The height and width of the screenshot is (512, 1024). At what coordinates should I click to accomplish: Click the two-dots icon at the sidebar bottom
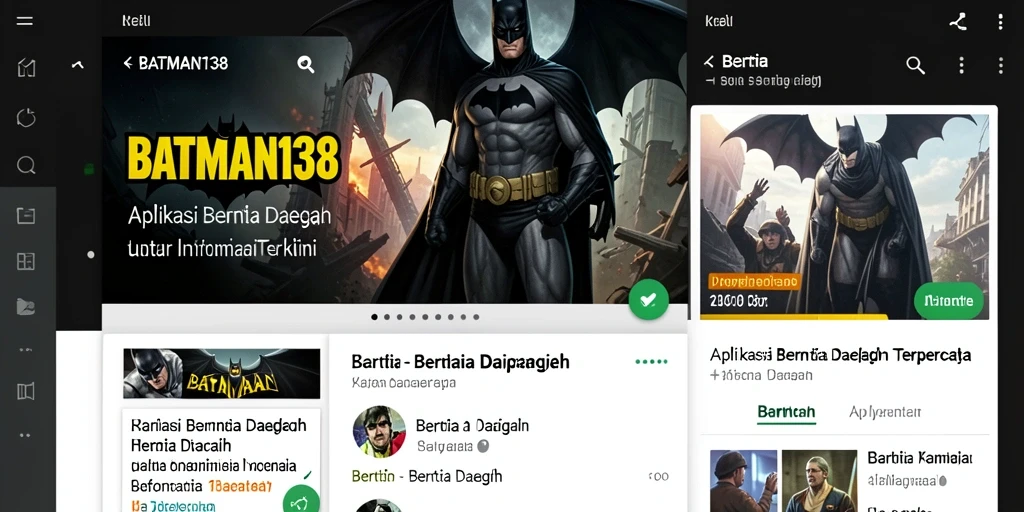[25, 435]
